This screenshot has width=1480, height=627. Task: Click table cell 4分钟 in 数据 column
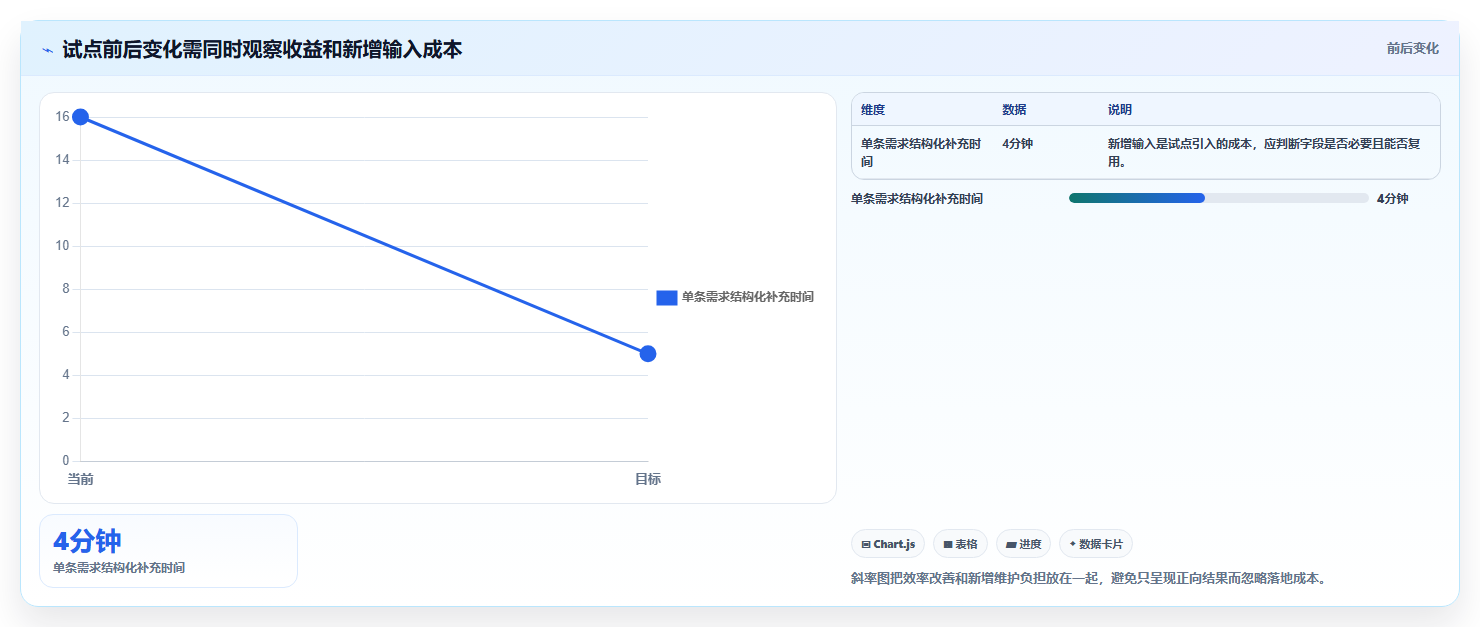[x=1017, y=144]
